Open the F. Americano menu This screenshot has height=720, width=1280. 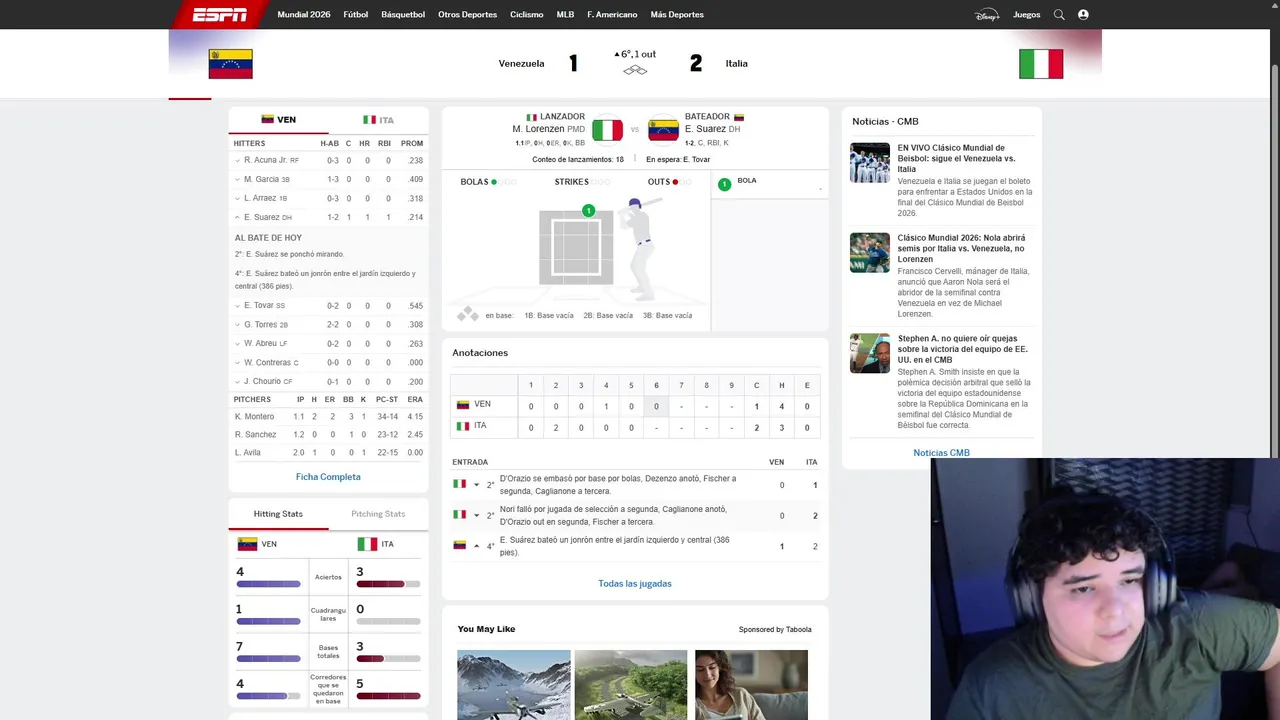(612, 15)
